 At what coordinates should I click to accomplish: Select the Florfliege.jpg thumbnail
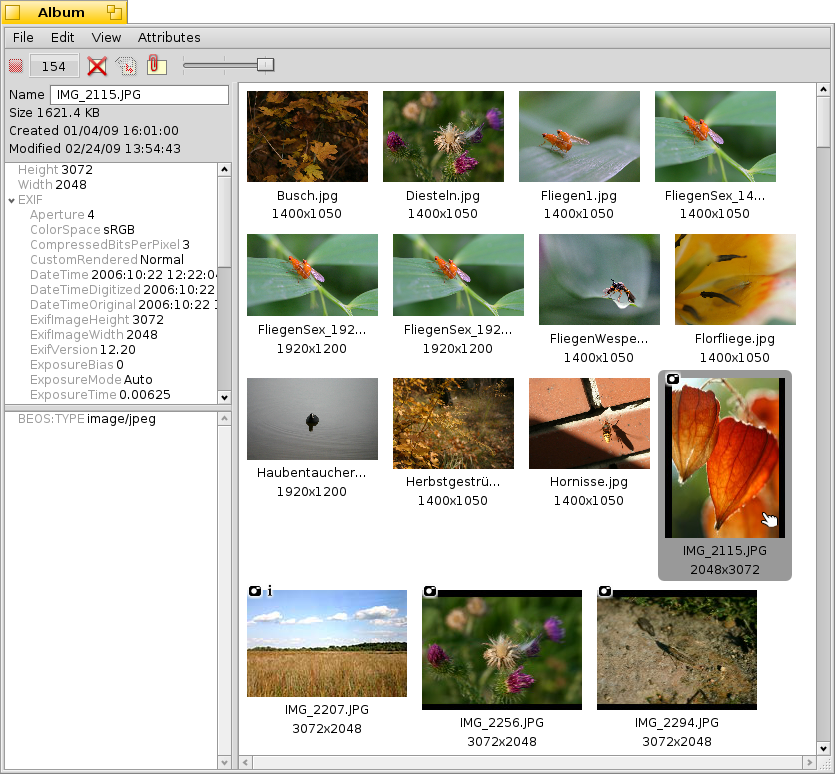735,280
